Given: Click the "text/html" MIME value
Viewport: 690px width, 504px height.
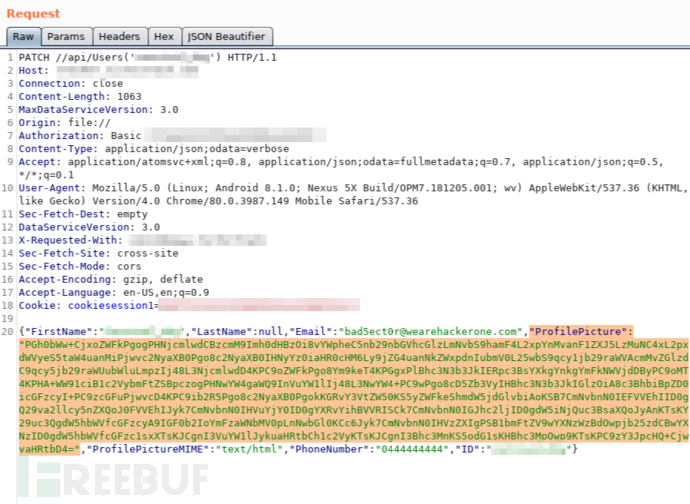Looking at the screenshot, I should tap(249, 449).
